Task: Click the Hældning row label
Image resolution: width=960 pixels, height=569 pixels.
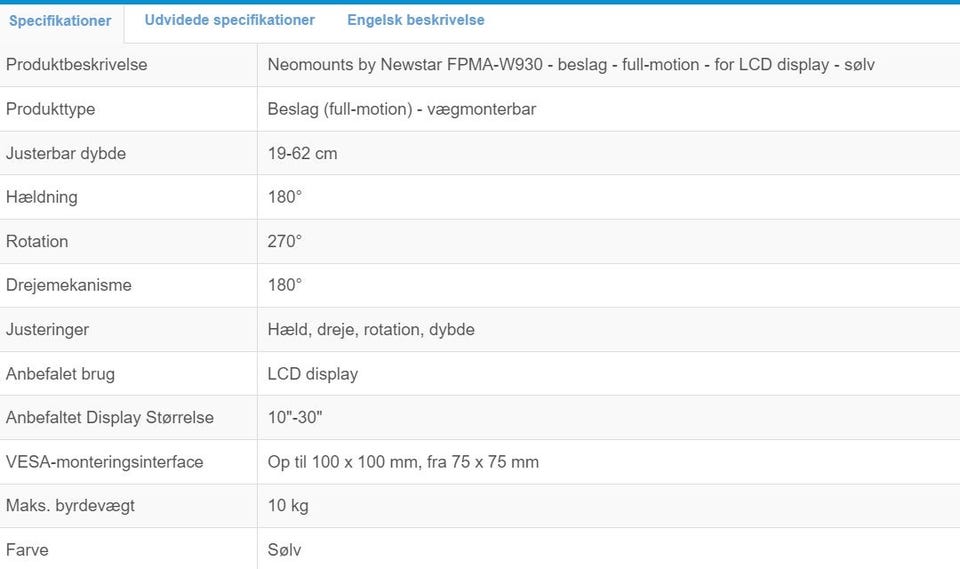Action: (x=42, y=197)
